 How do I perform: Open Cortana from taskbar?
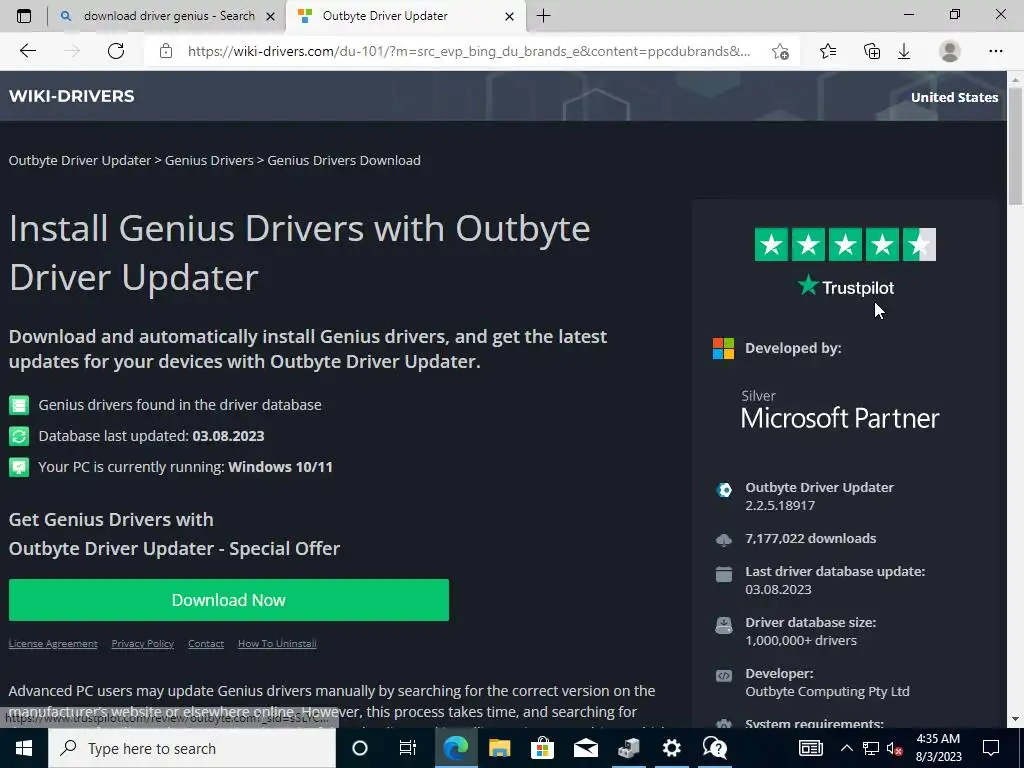[x=360, y=748]
